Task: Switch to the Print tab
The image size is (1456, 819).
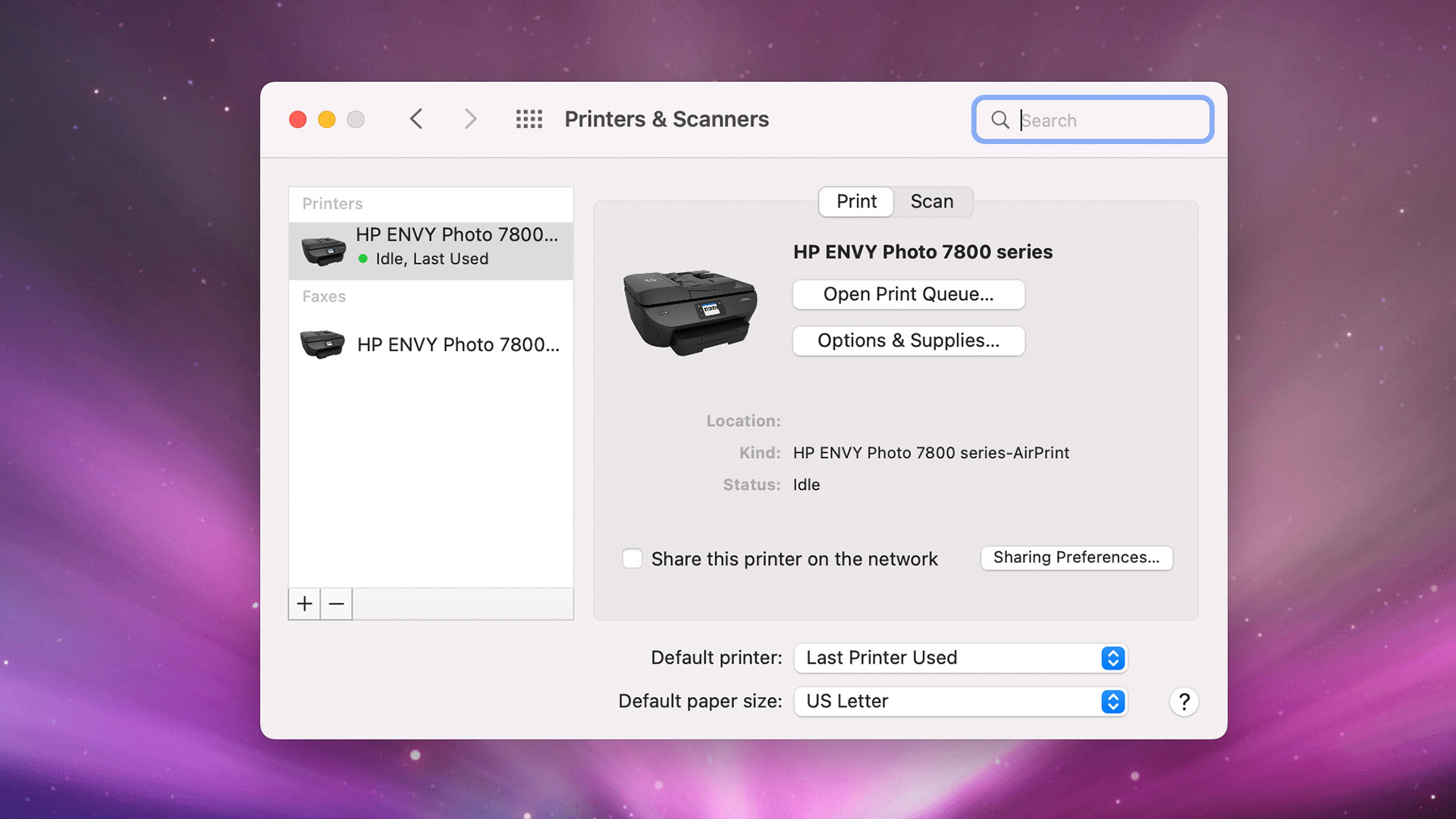Action: (x=856, y=202)
